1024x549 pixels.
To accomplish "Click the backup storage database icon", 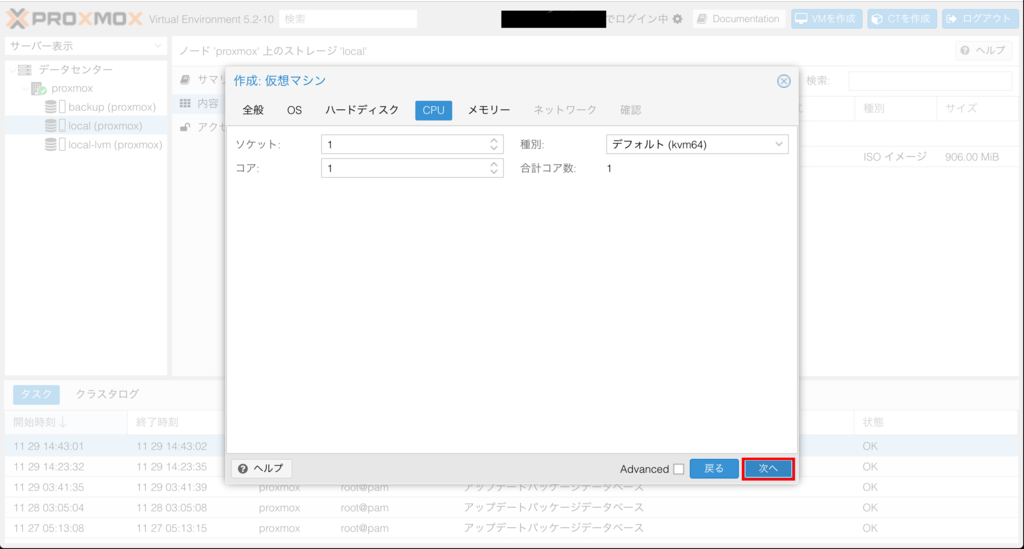I will [x=50, y=107].
